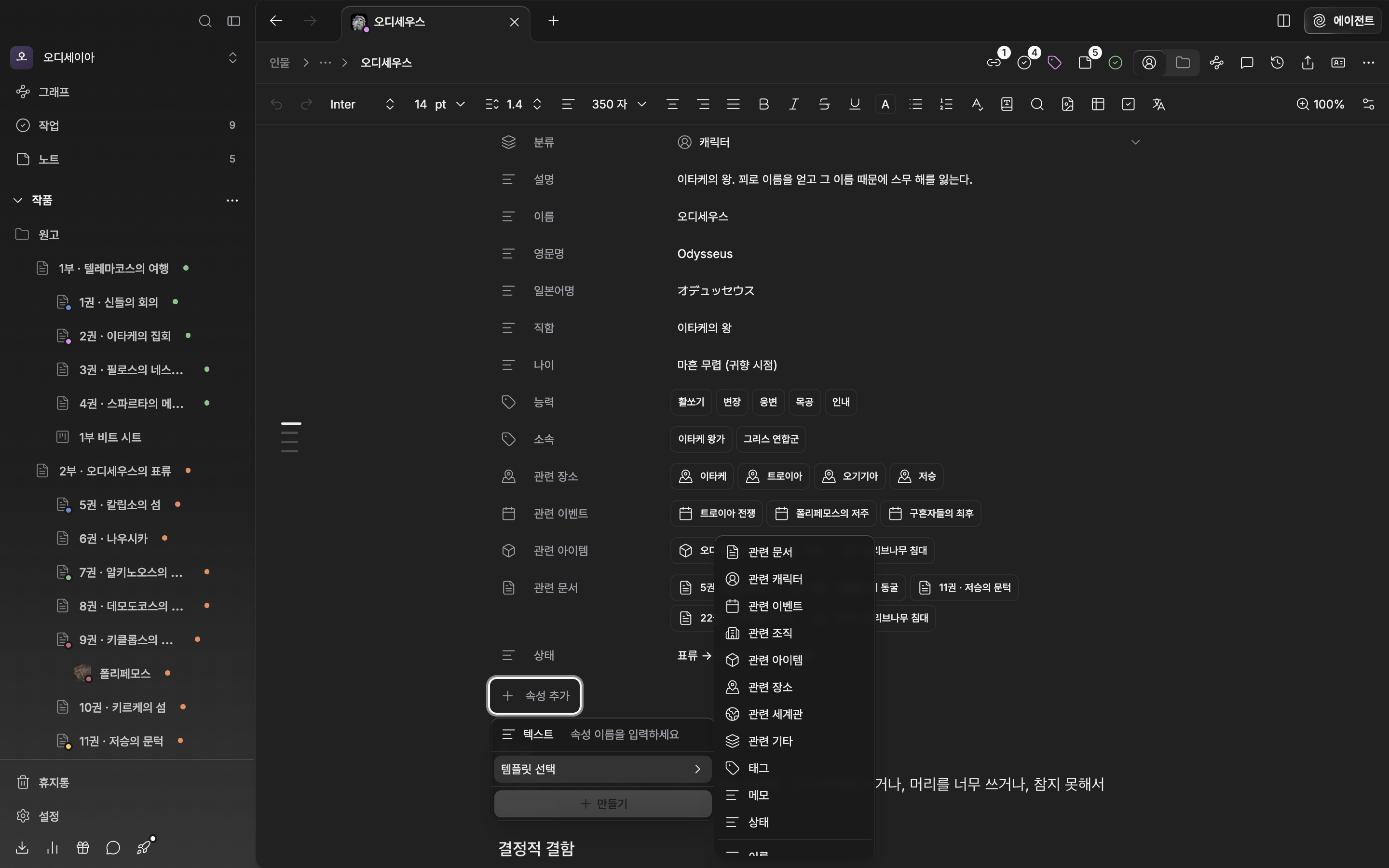Toggle split view layout icon
The image size is (1389, 868).
coord(1284,21)
